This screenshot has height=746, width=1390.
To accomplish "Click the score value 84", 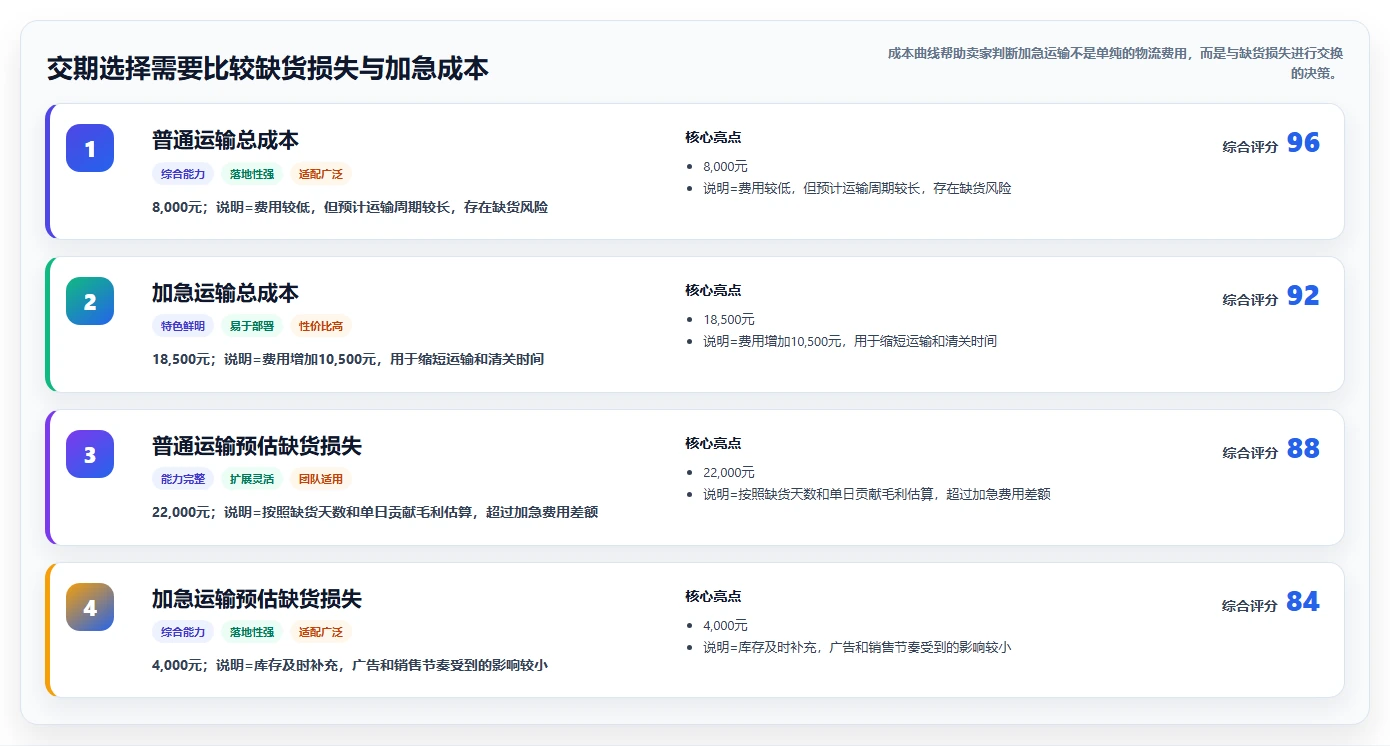I will coord(1303,602).
